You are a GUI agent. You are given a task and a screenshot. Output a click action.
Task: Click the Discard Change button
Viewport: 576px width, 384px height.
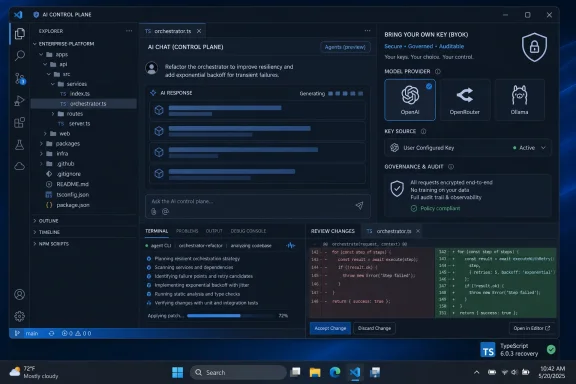point(374,328)
